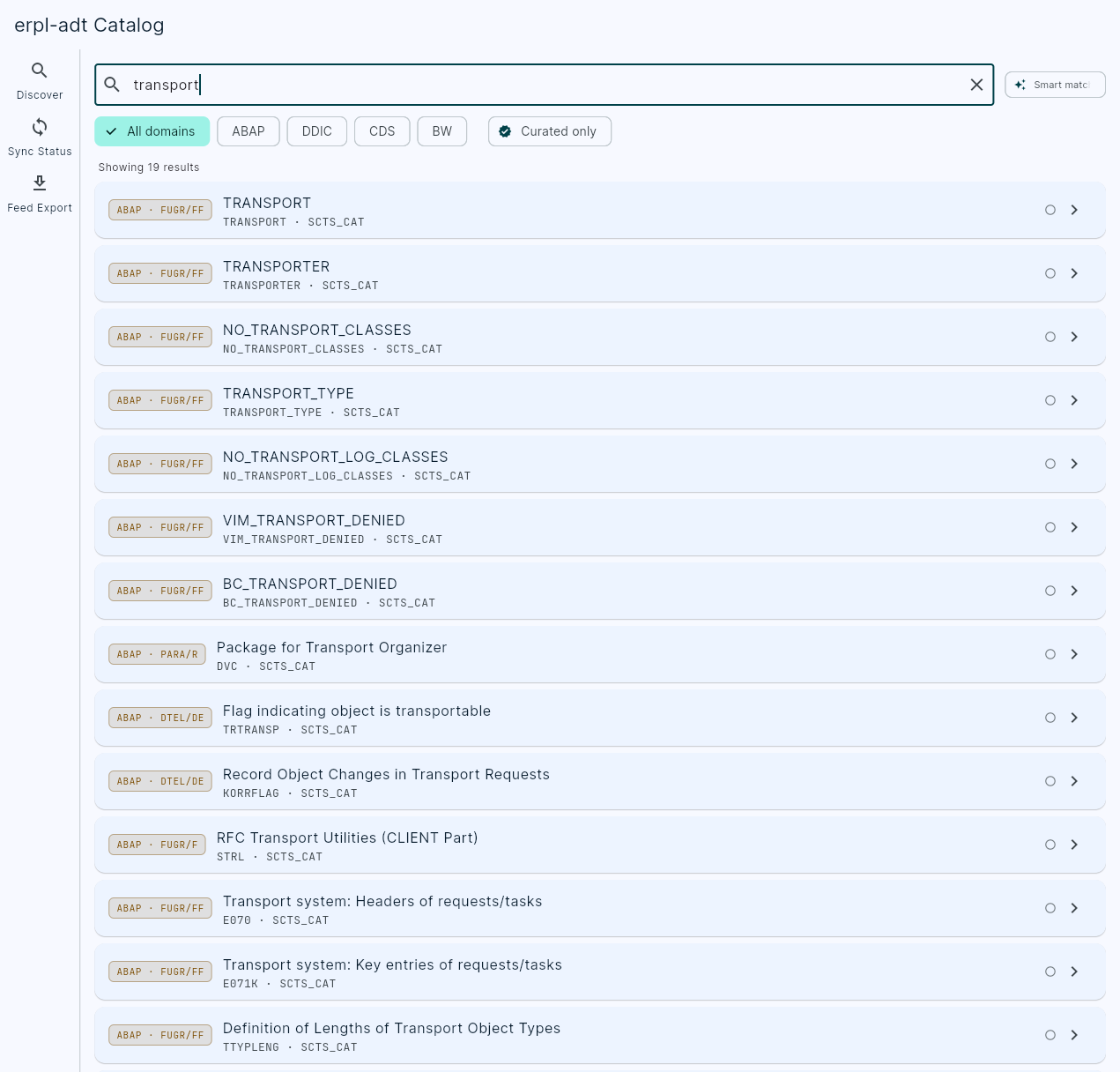Filter results by CDS domain

pyautogui.click(x=382, y=131)
